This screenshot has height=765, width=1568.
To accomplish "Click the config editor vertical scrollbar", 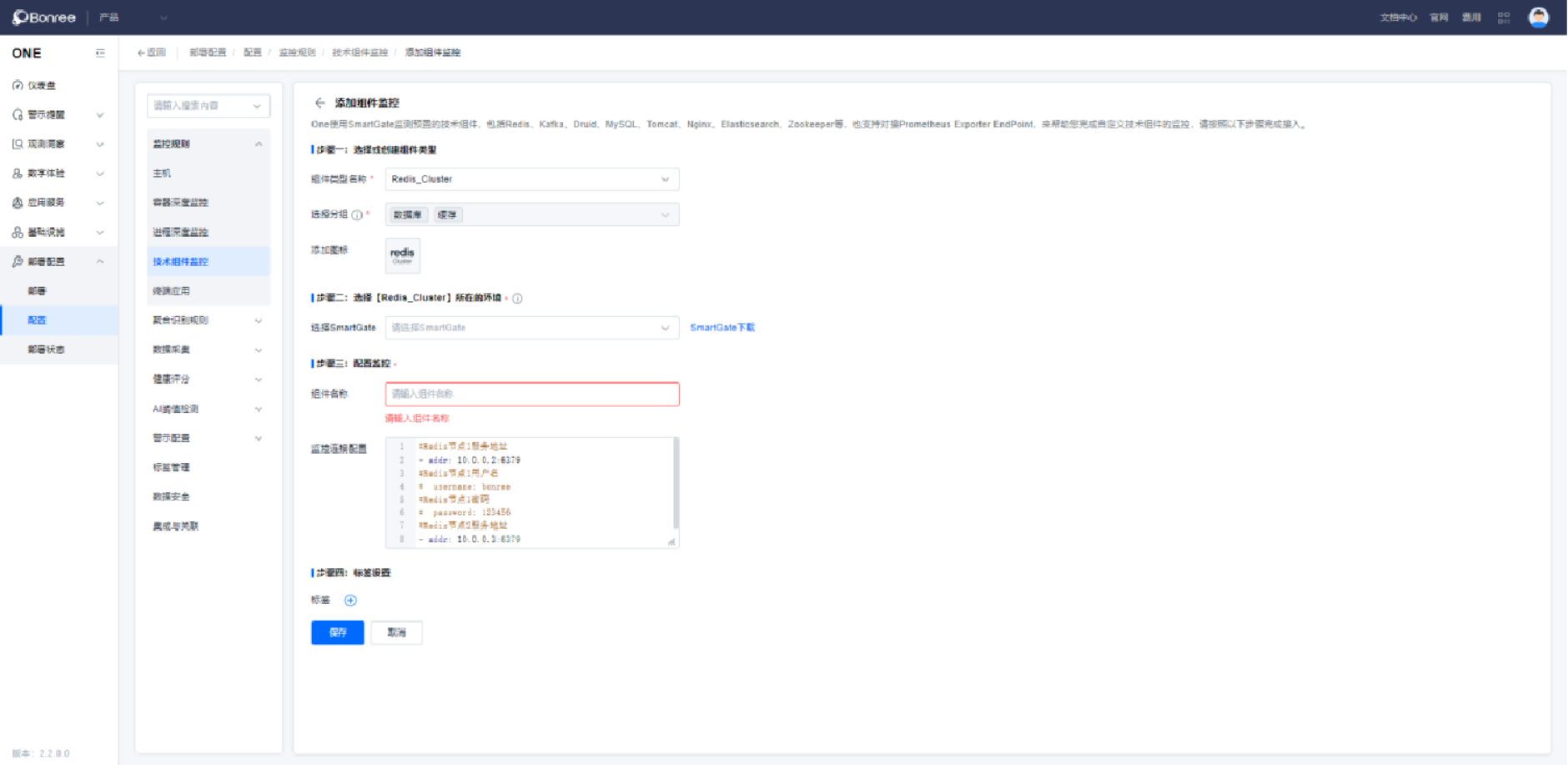I will click(675, 484).
